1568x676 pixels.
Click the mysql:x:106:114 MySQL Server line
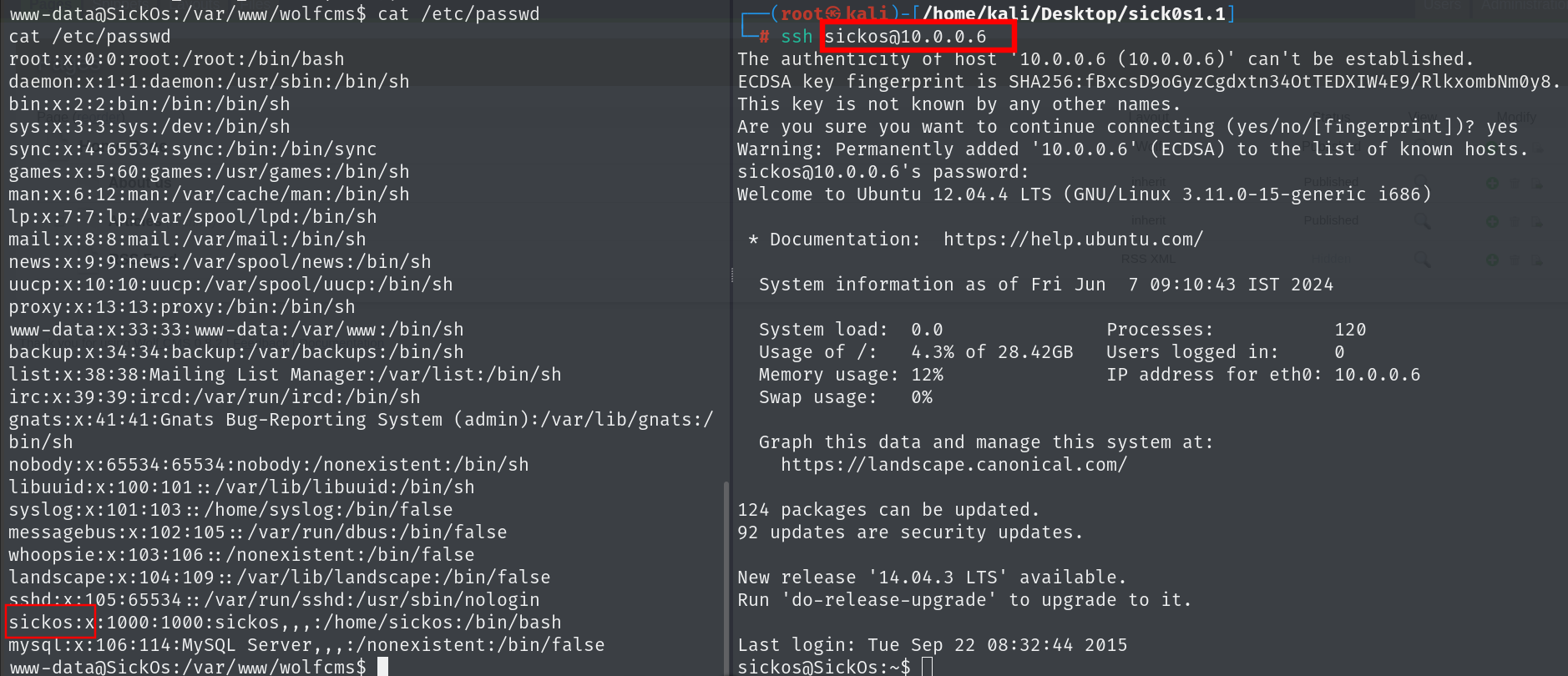306,645
